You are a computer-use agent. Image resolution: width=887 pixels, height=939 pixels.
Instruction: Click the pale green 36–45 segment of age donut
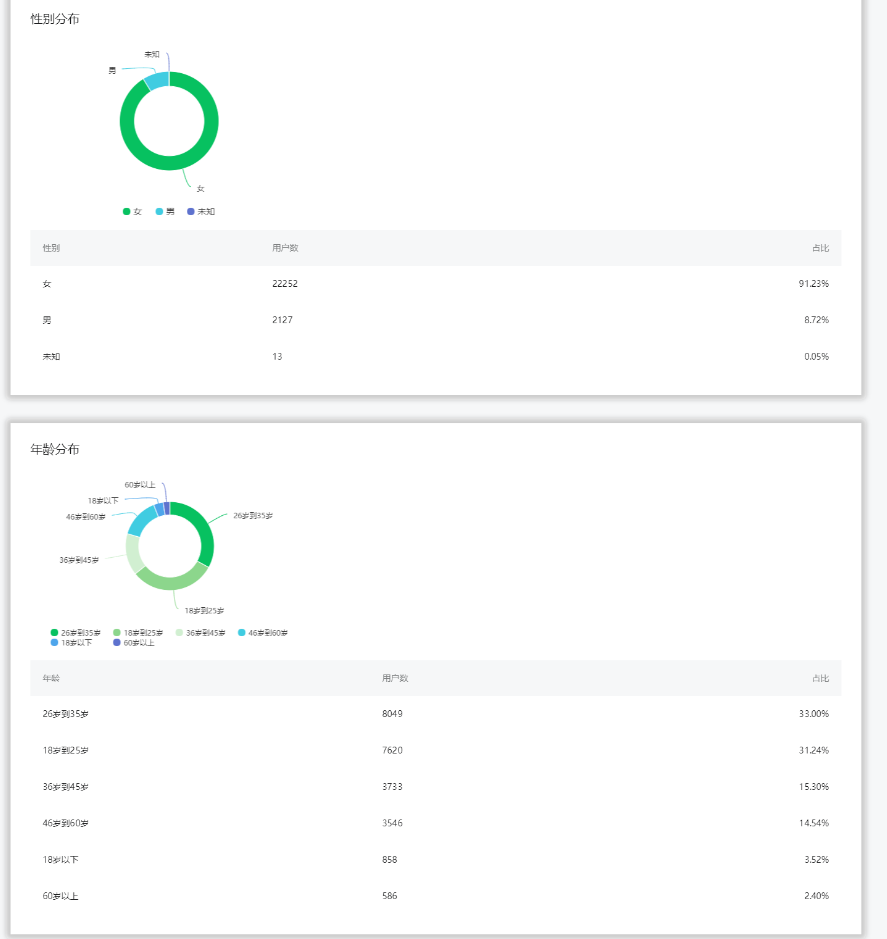click(134, 553)
